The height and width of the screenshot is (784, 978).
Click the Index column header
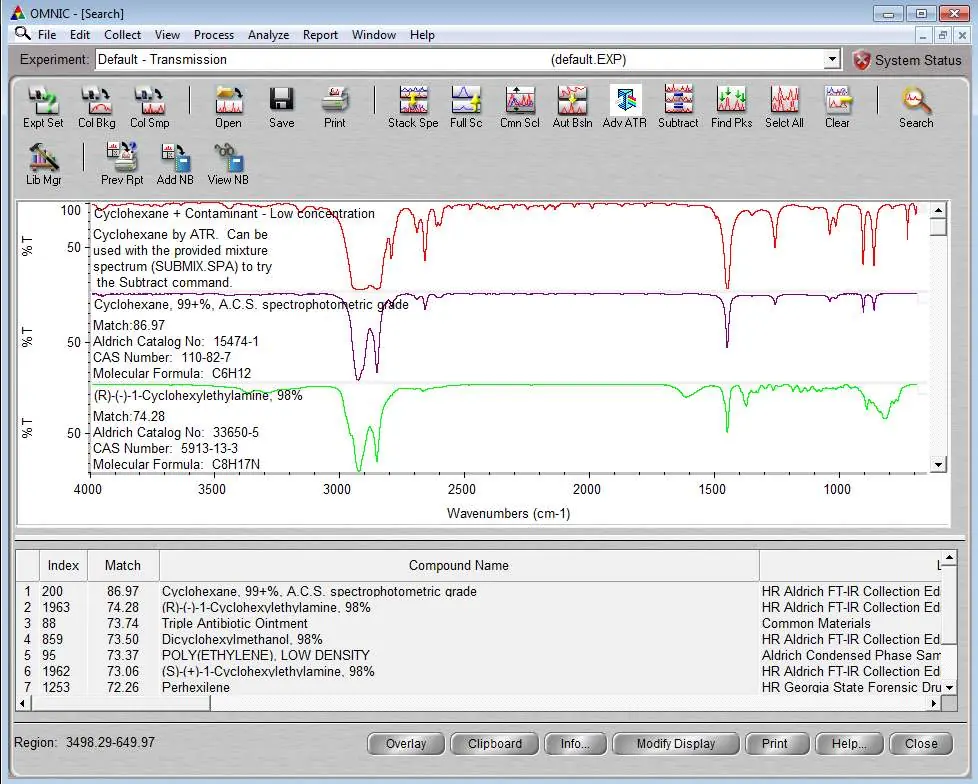point(64,566)
